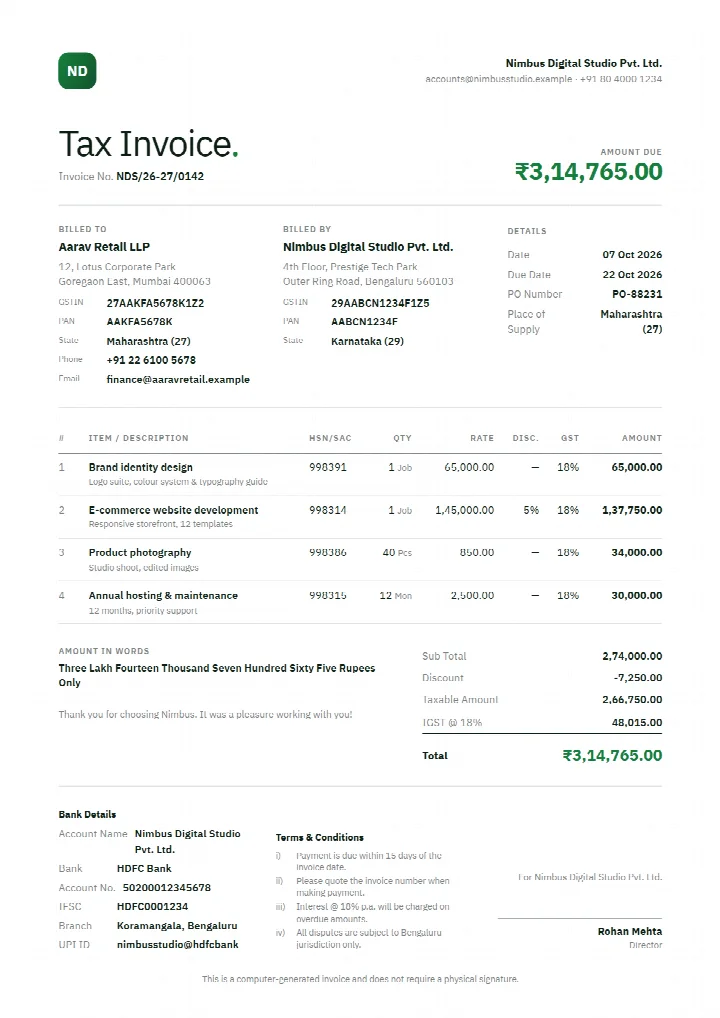The width and height of the screenshot is (720, 1018).
Task: Select UPI ID nimbusstudio@hdfcbank
Action: point(178,945)
